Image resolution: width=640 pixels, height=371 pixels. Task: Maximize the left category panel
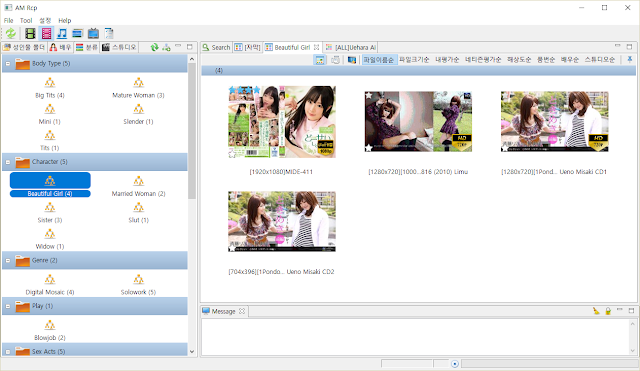point(189,47)
